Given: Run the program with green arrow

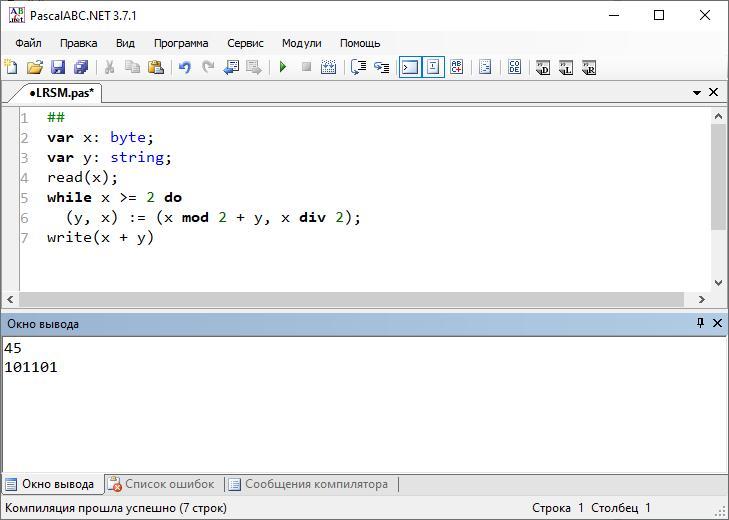Looking at the screenshot, I should [x=283, y=68].
